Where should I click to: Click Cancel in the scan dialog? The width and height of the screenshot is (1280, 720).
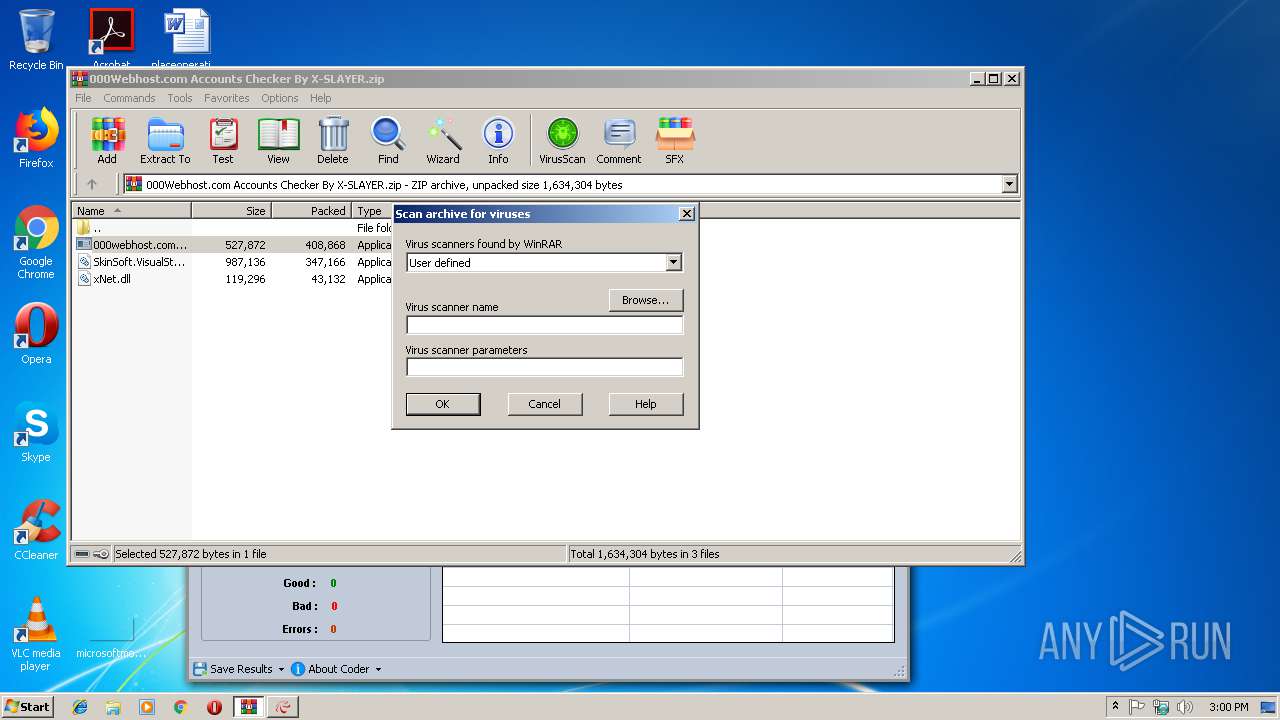544,404
